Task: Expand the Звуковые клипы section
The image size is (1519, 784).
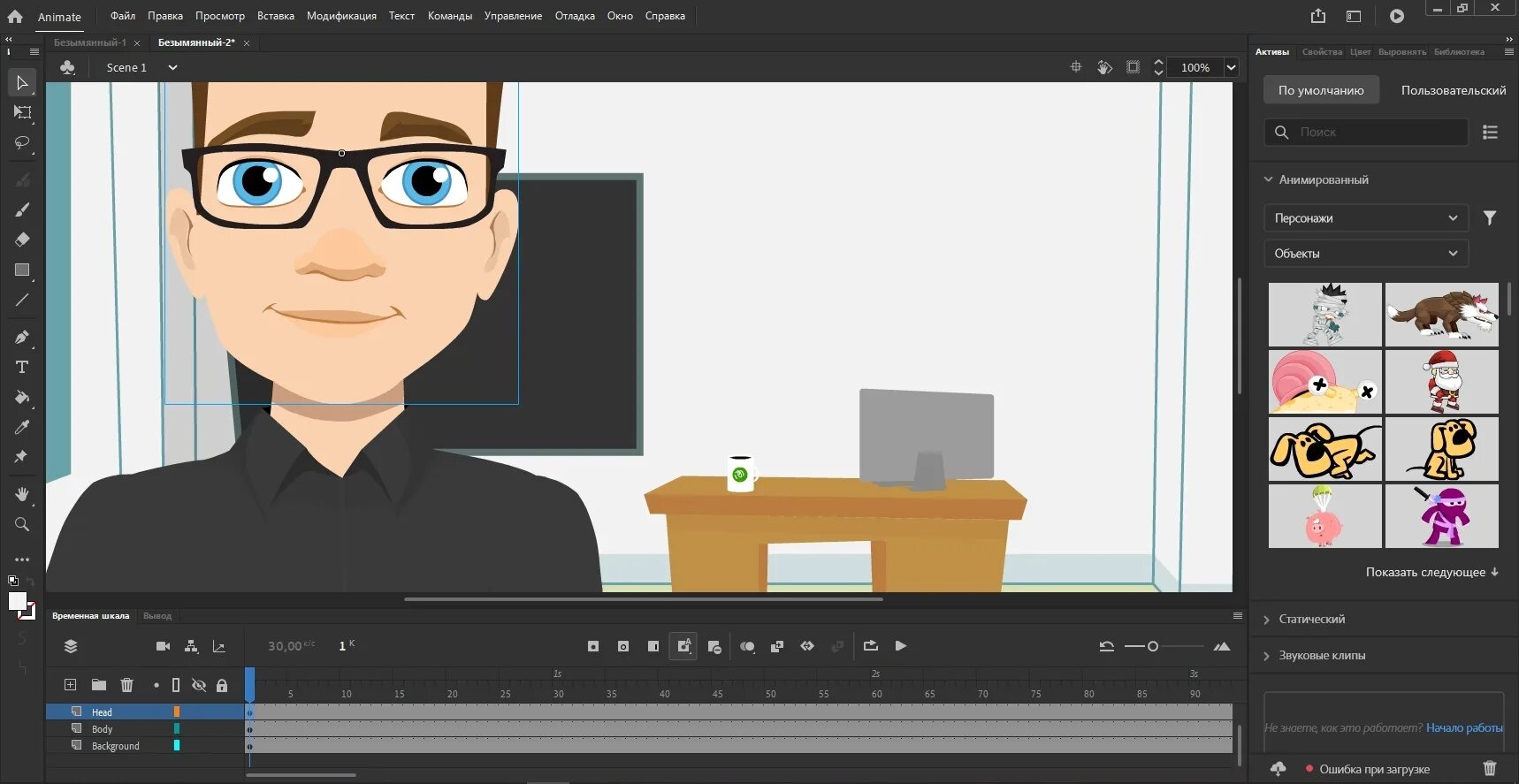Action: click(x=1267, y=656)
